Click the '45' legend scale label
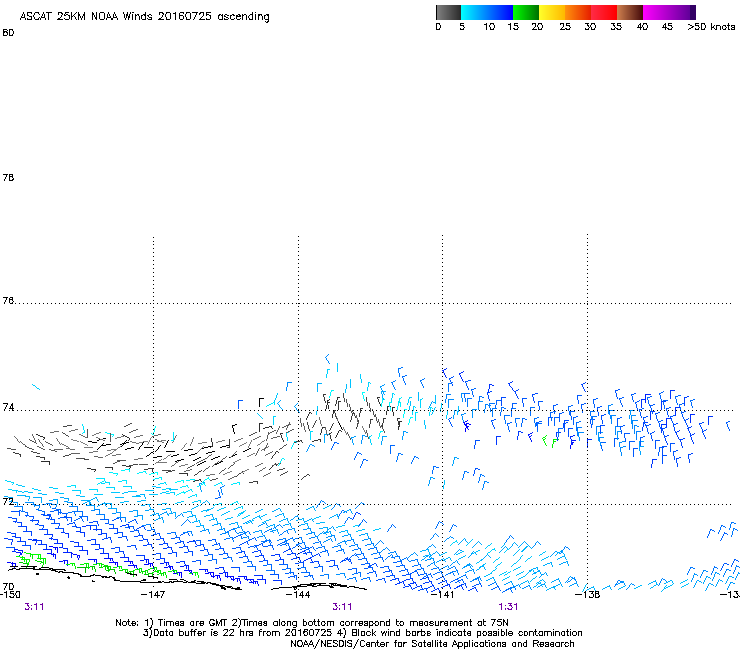This screenshot has width=740, height=650. [667, 27]
